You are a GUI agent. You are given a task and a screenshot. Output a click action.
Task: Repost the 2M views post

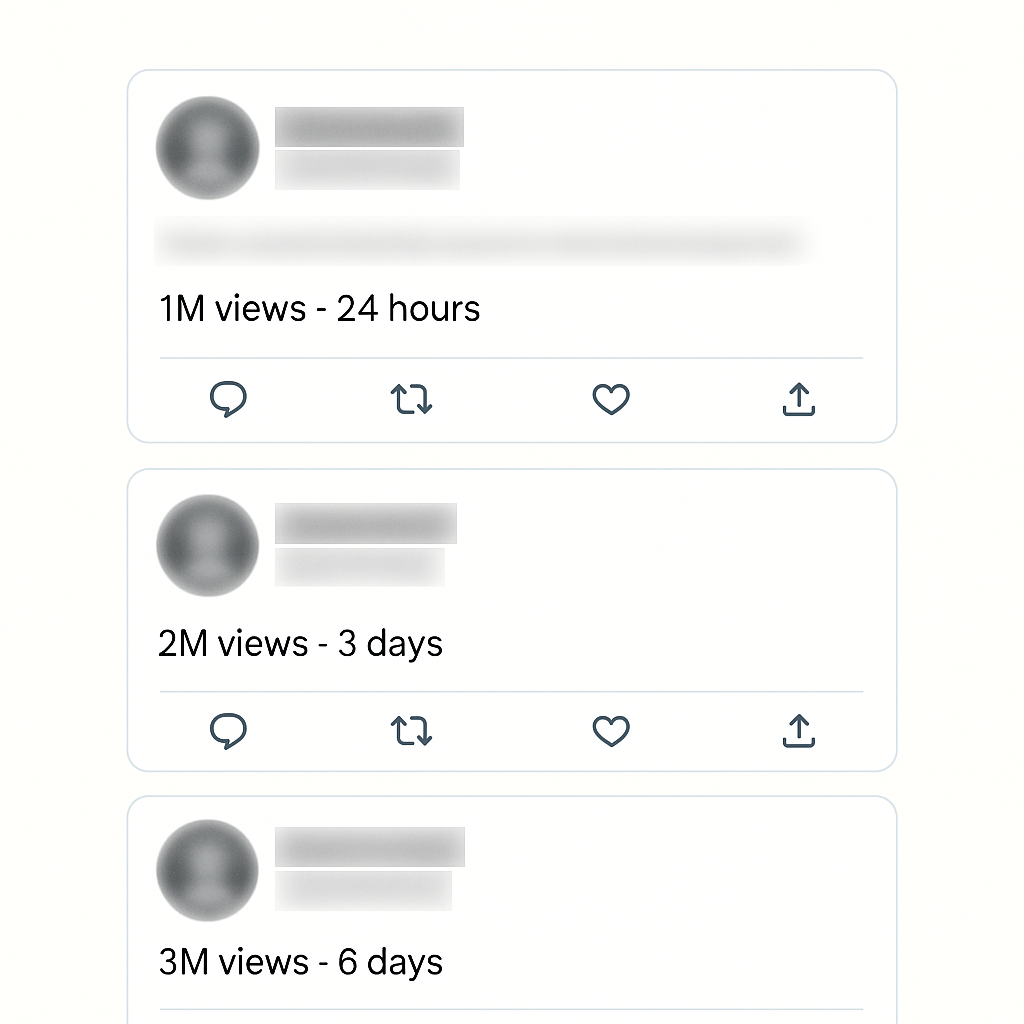(x=411, y=732)
